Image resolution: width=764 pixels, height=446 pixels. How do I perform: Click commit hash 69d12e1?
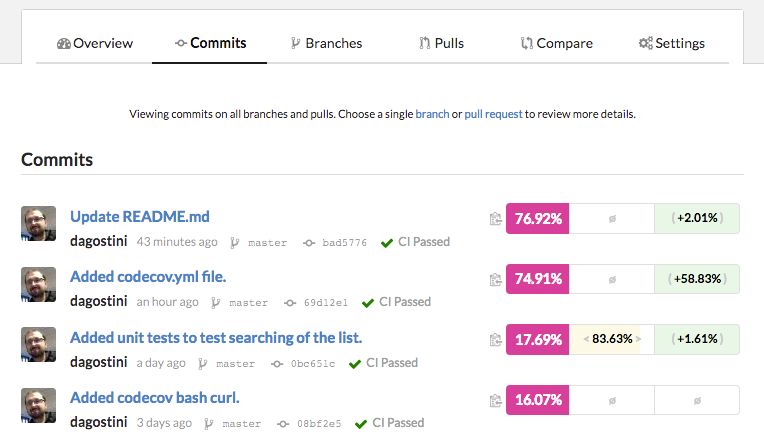pos(325,302)
